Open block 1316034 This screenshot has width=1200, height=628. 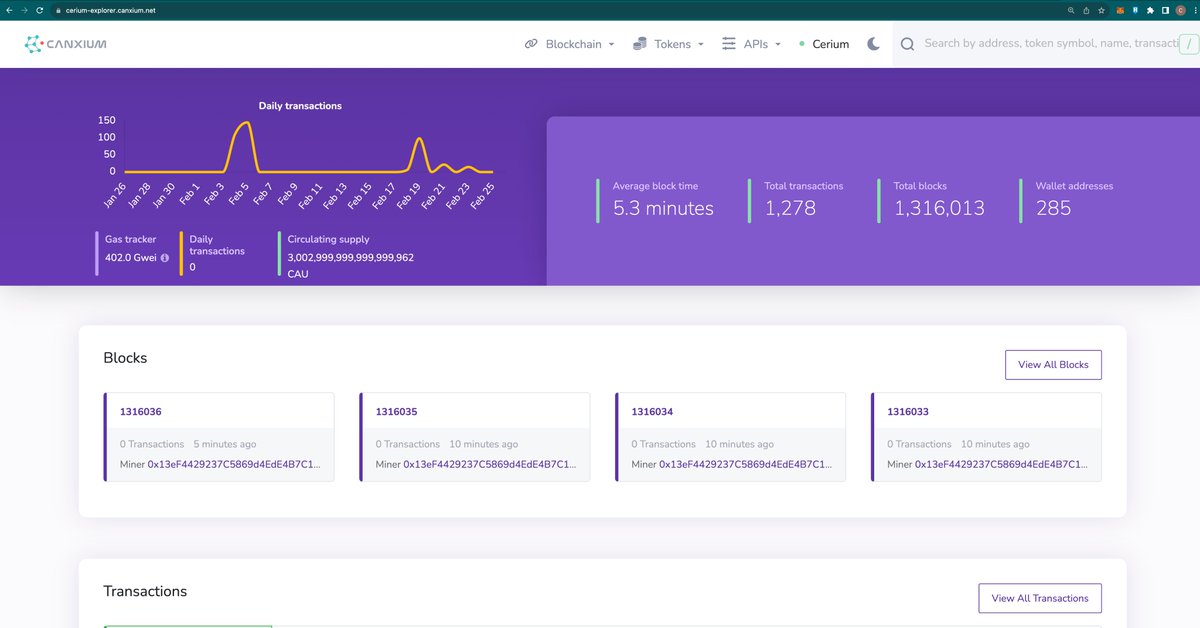click(652, 411)
